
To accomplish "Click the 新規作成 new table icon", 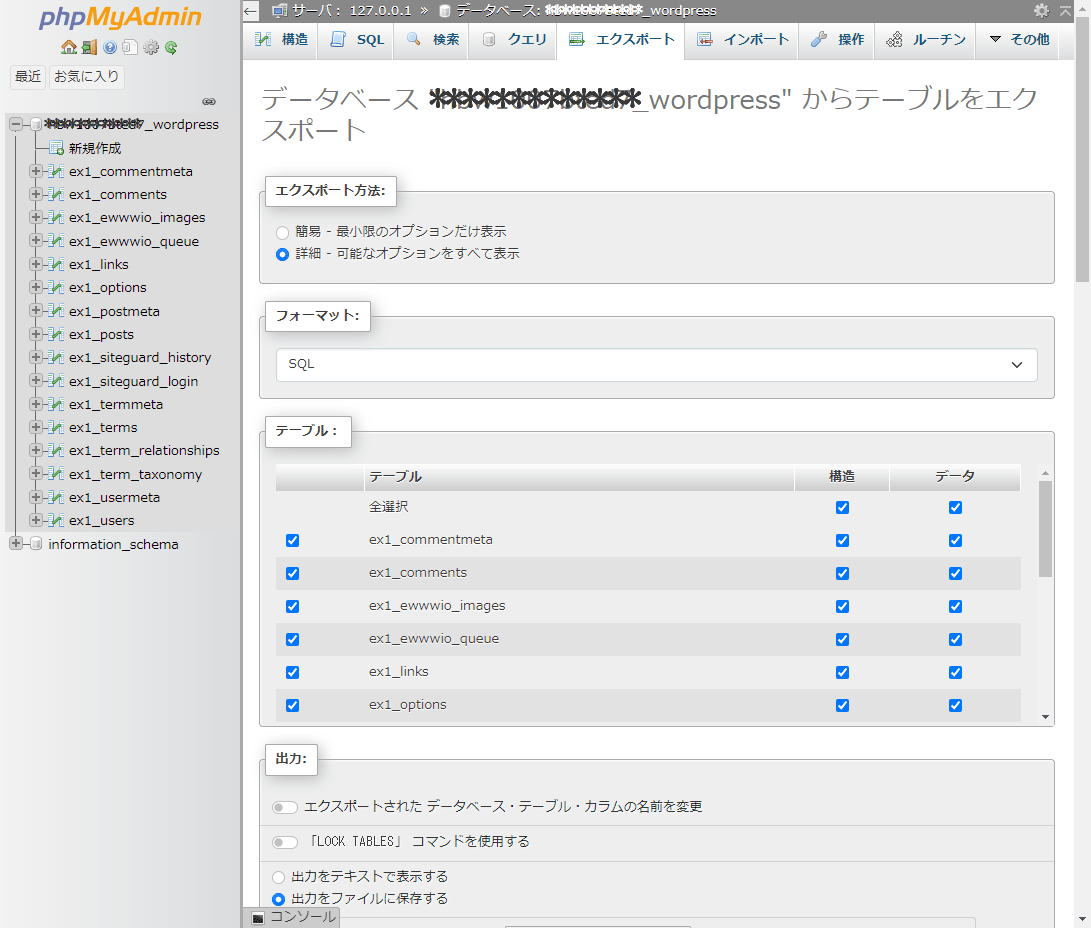I will tap(56, 148).
